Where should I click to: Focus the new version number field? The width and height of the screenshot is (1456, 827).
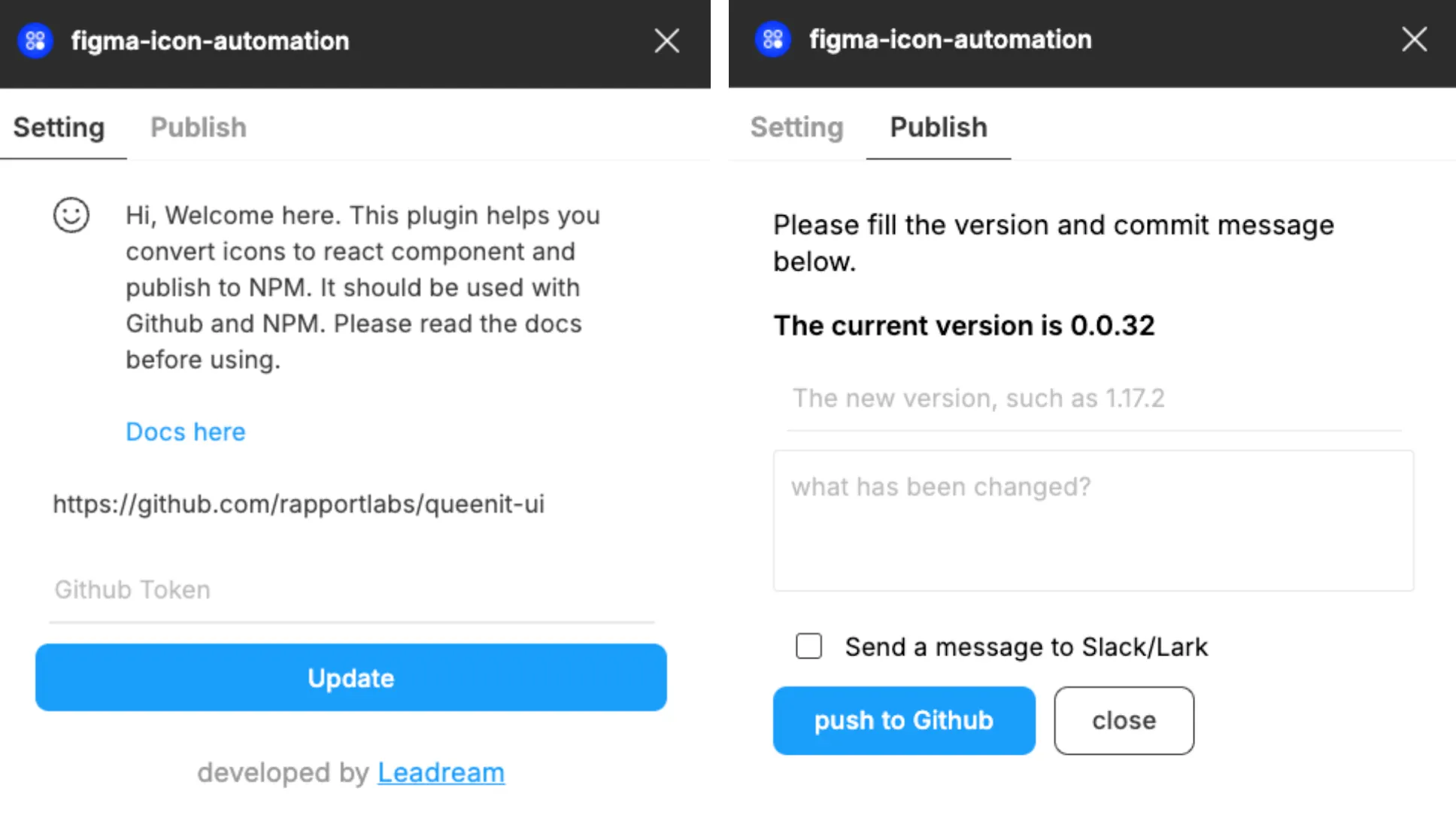(1093, 398)
